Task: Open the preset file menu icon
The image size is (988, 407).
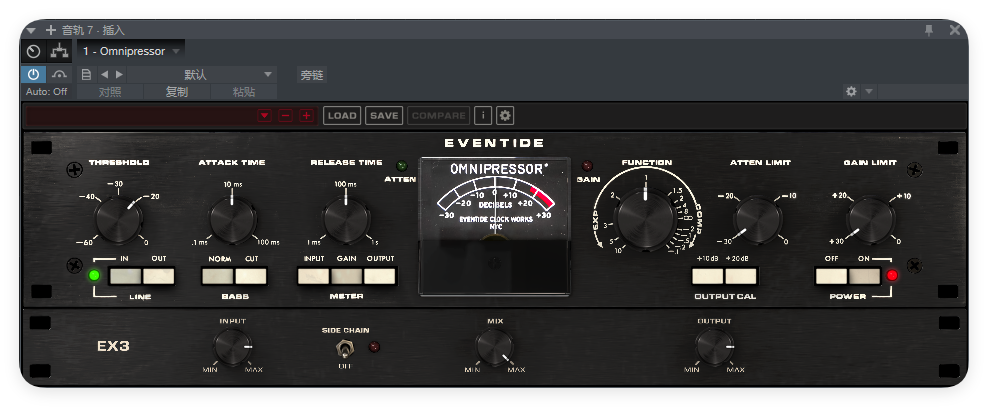Action: coord(87,74)
